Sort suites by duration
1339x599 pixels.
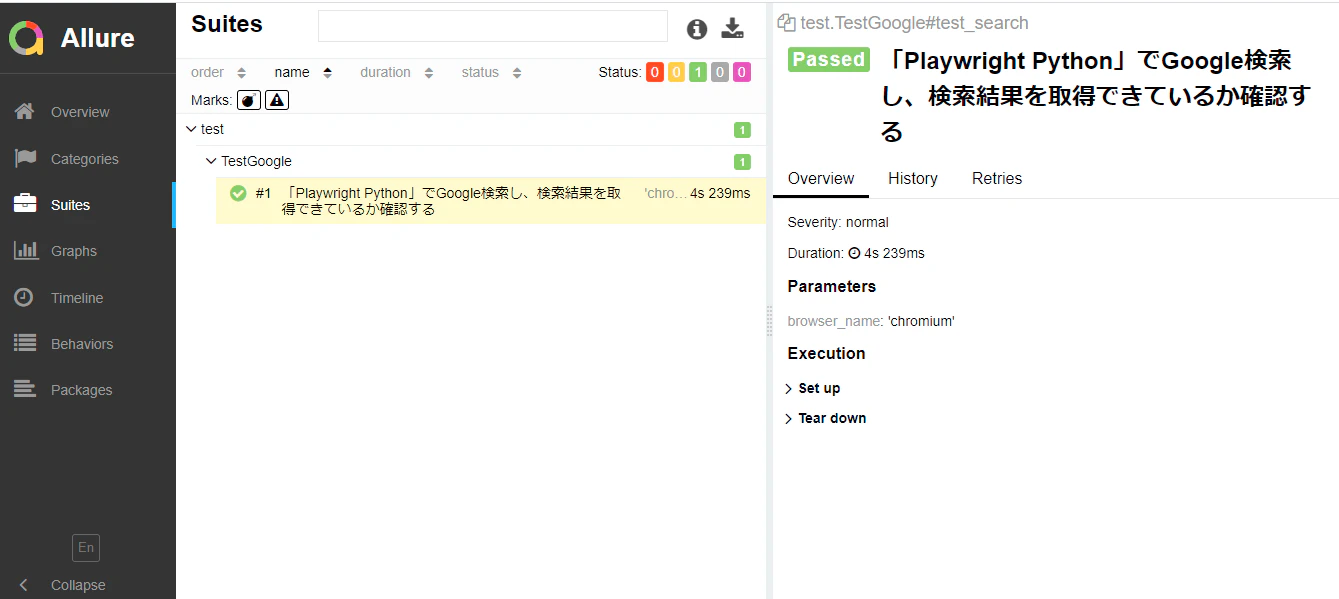click(x=396, y=72)
